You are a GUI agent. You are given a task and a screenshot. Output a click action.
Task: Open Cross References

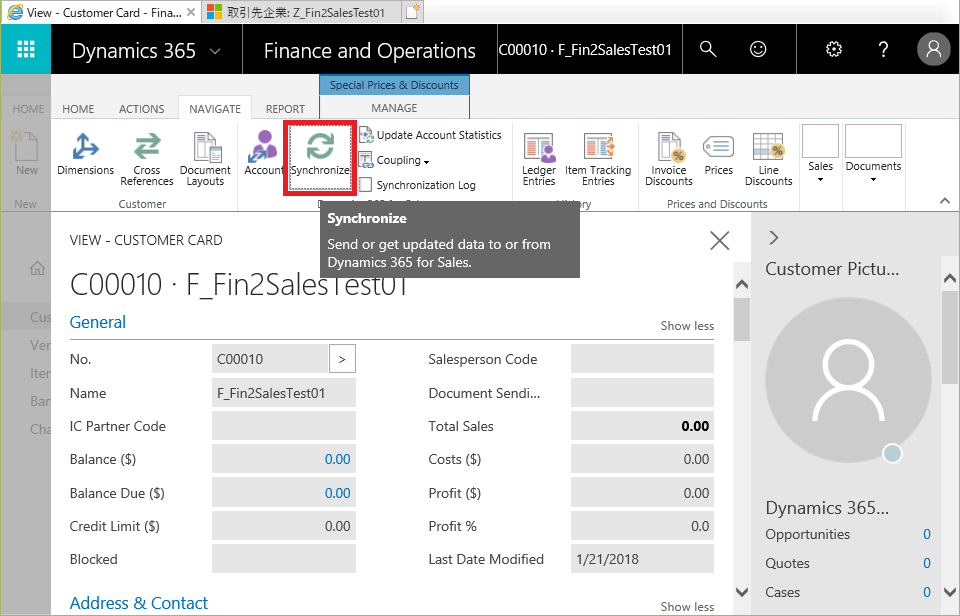(x=146, y=159)
